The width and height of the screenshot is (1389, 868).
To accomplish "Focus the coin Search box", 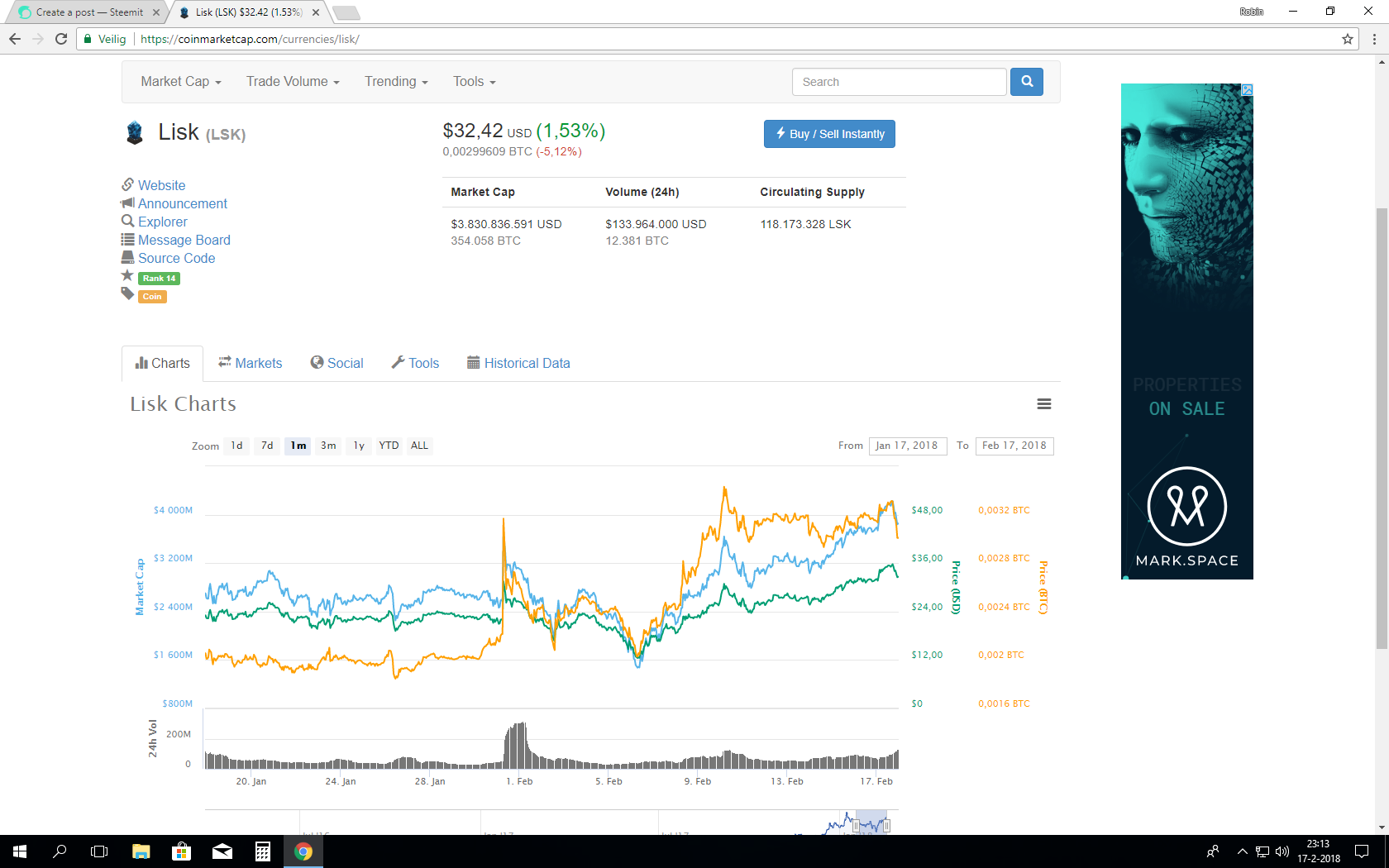I will [x=900, y=82].
